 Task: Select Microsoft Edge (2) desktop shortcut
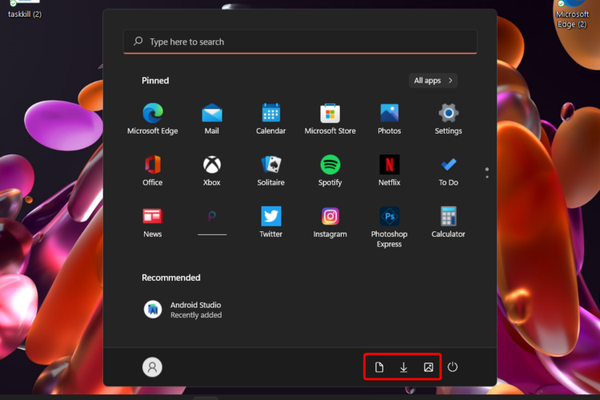click(x=572, y=15)
